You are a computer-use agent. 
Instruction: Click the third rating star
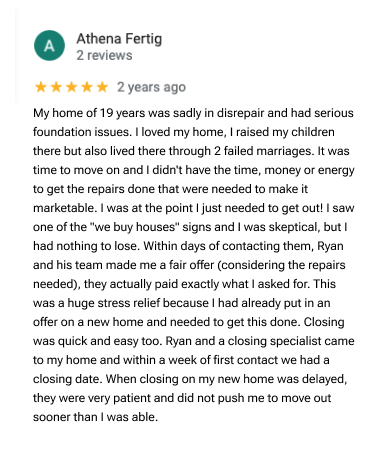pyautogui.click(x=71, y=87)
